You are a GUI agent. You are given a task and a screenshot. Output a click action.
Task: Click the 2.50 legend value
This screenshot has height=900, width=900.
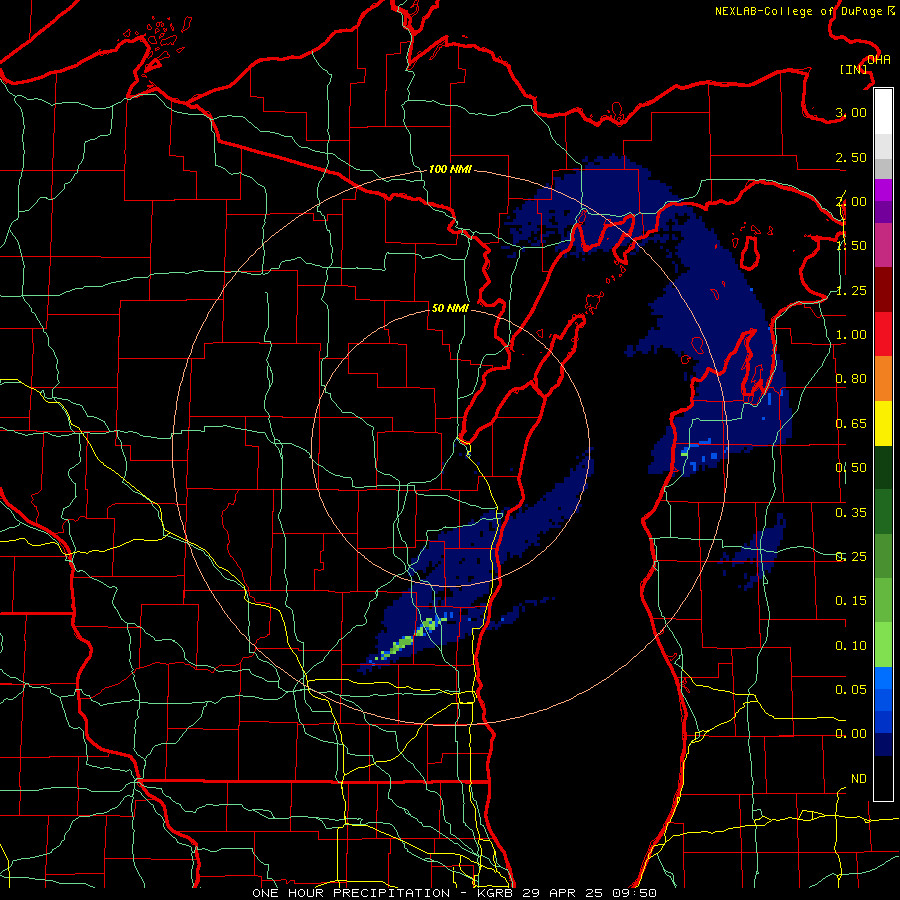click(851, 157)
